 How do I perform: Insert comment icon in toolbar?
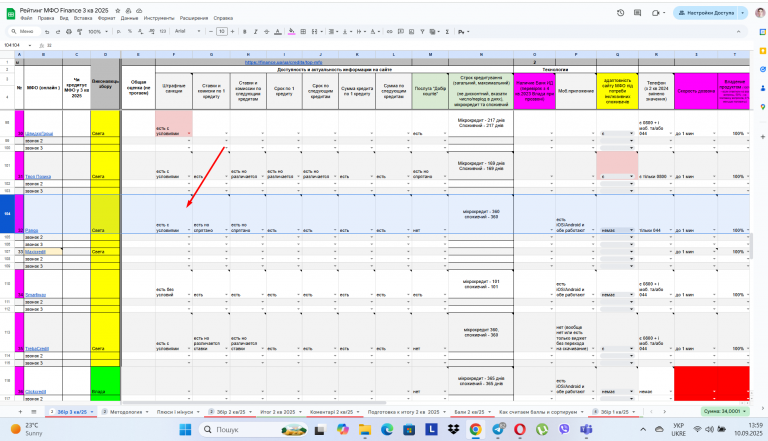pos(401,31)
